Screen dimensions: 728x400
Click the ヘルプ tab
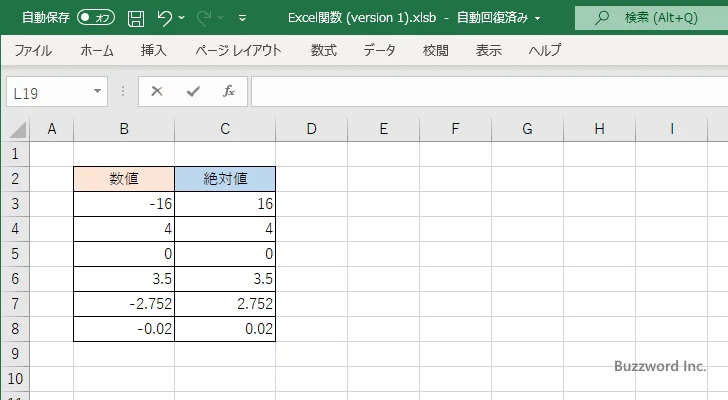[545, 50]
